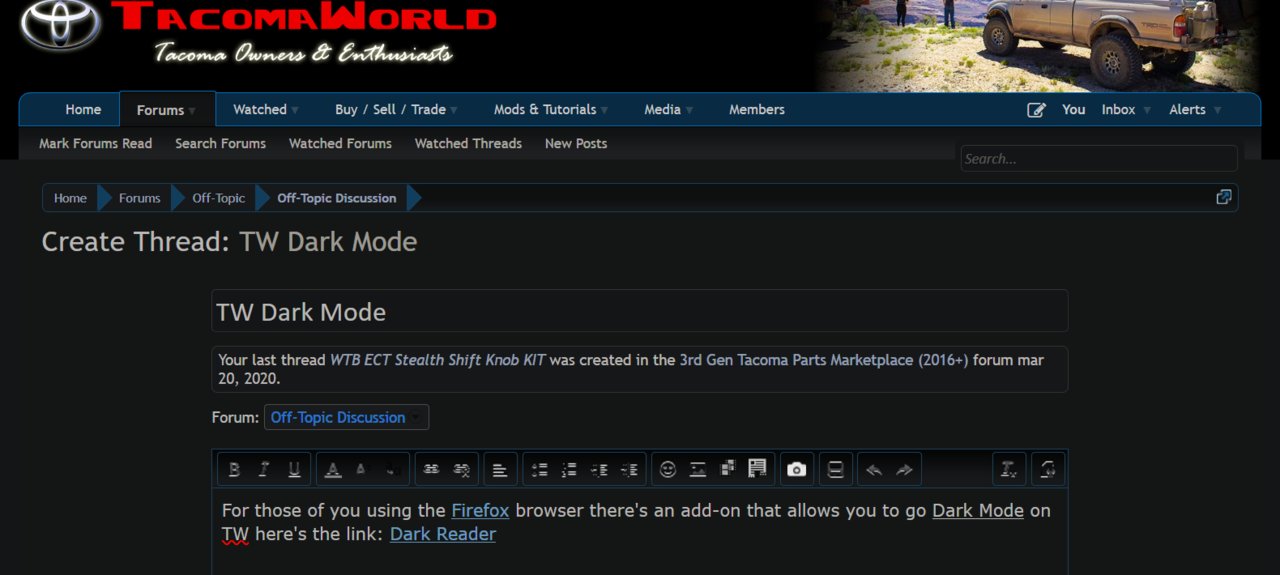Toggle italic formatting in the editor
This screenshot has height=575, width=1280.
(x=264, y=469)
